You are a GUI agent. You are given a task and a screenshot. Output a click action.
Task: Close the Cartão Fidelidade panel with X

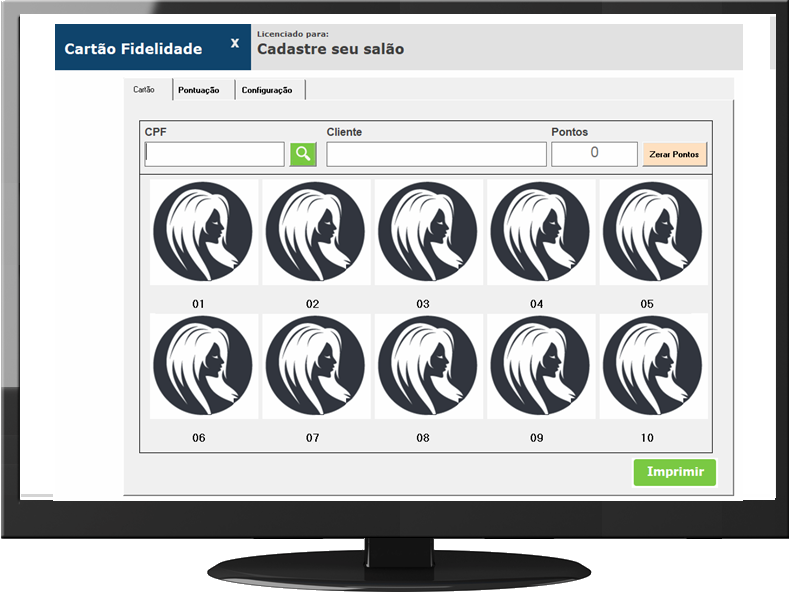pos(235,44)
